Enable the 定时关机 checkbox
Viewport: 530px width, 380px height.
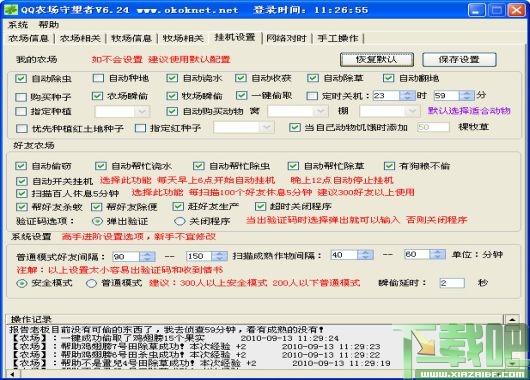click(312, 96)
